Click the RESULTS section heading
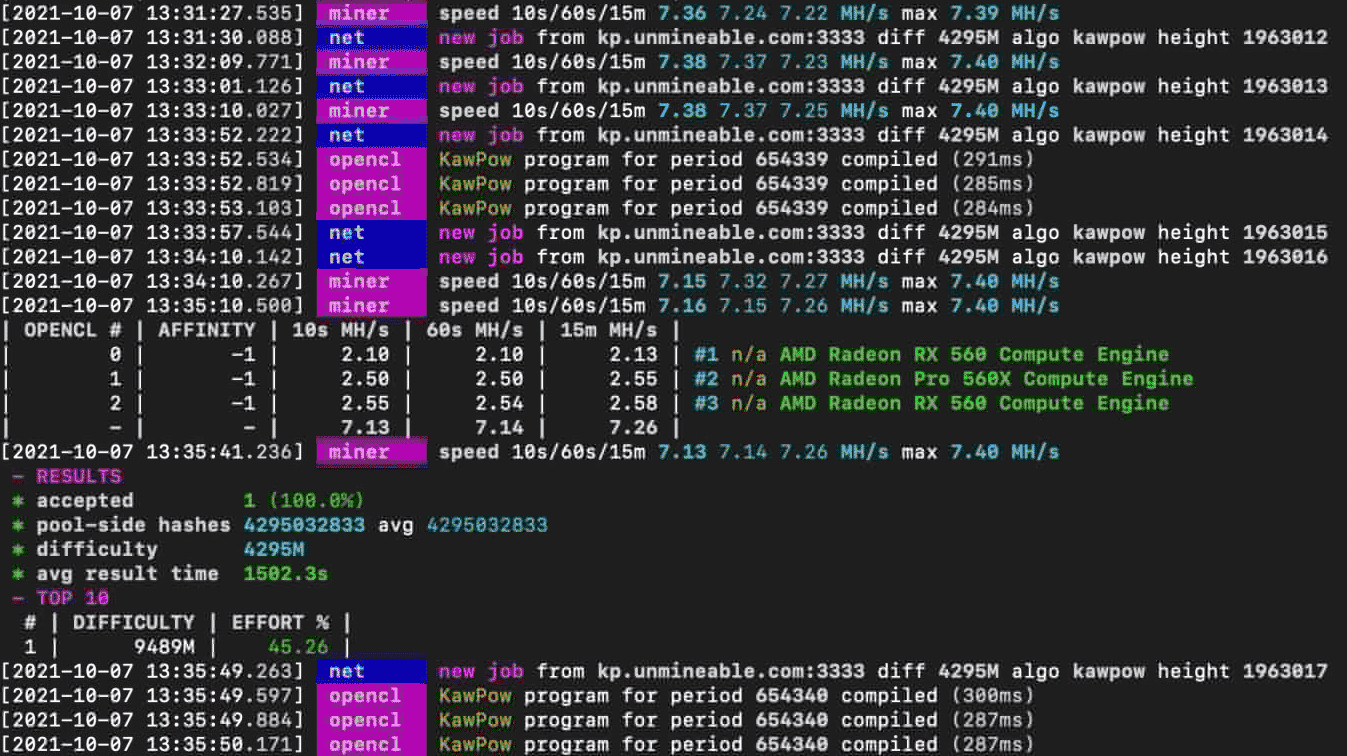The height and width of the screenshot is (756, 1347). point(79,476)
